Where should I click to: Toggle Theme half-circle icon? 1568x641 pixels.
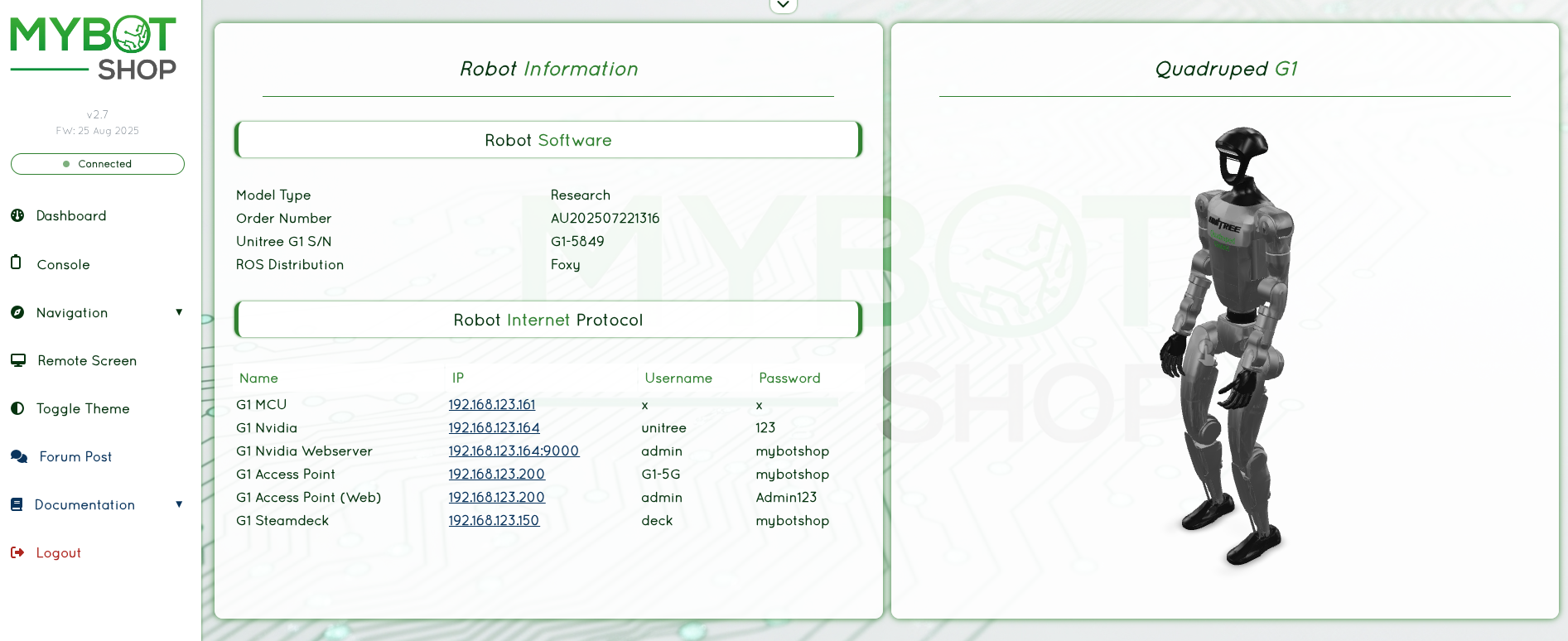17,408
